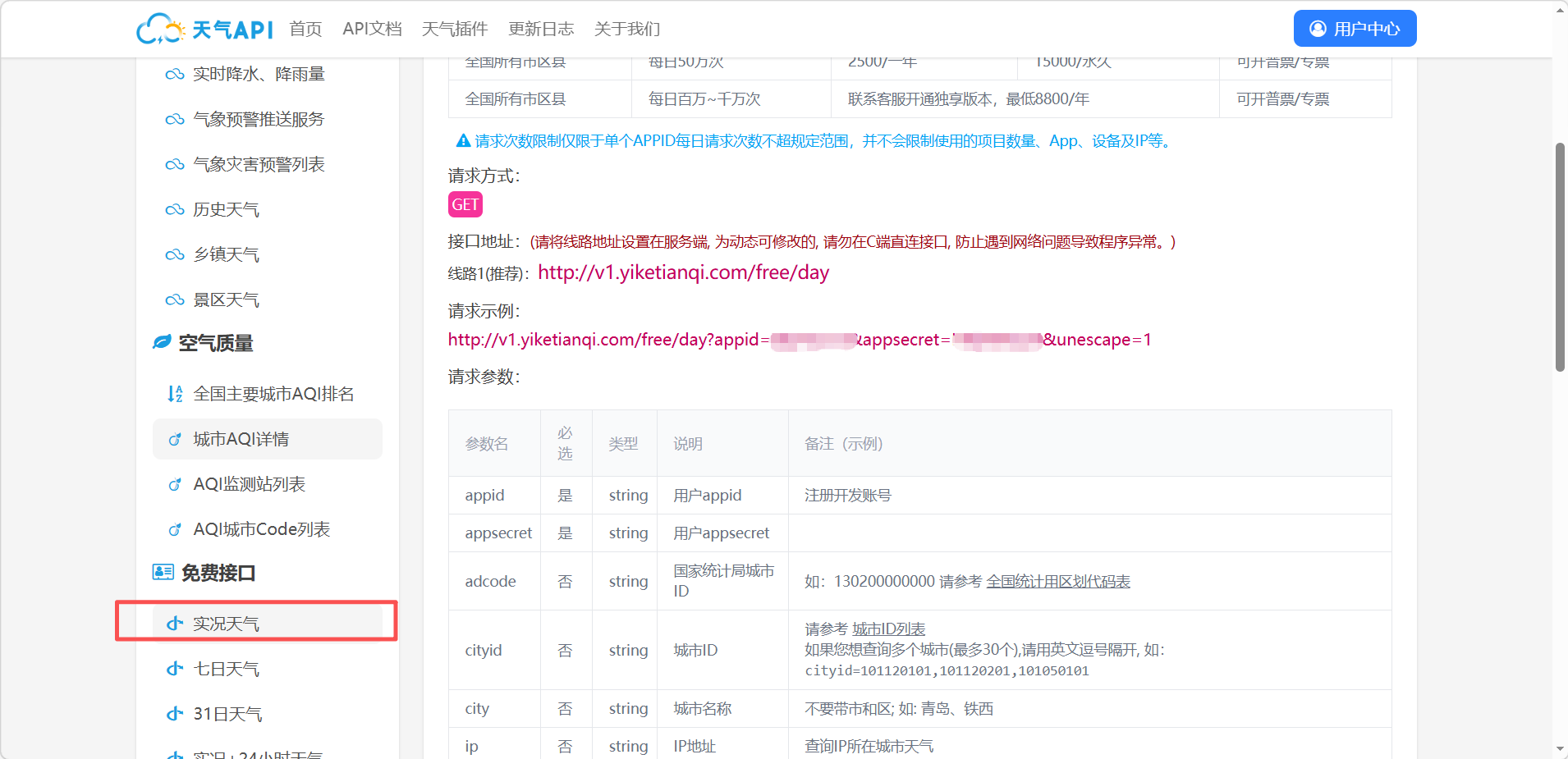This screenshot has height=759, width=1568.
Task: Click the icon beside 城市AQI详情
Action: 175,440
